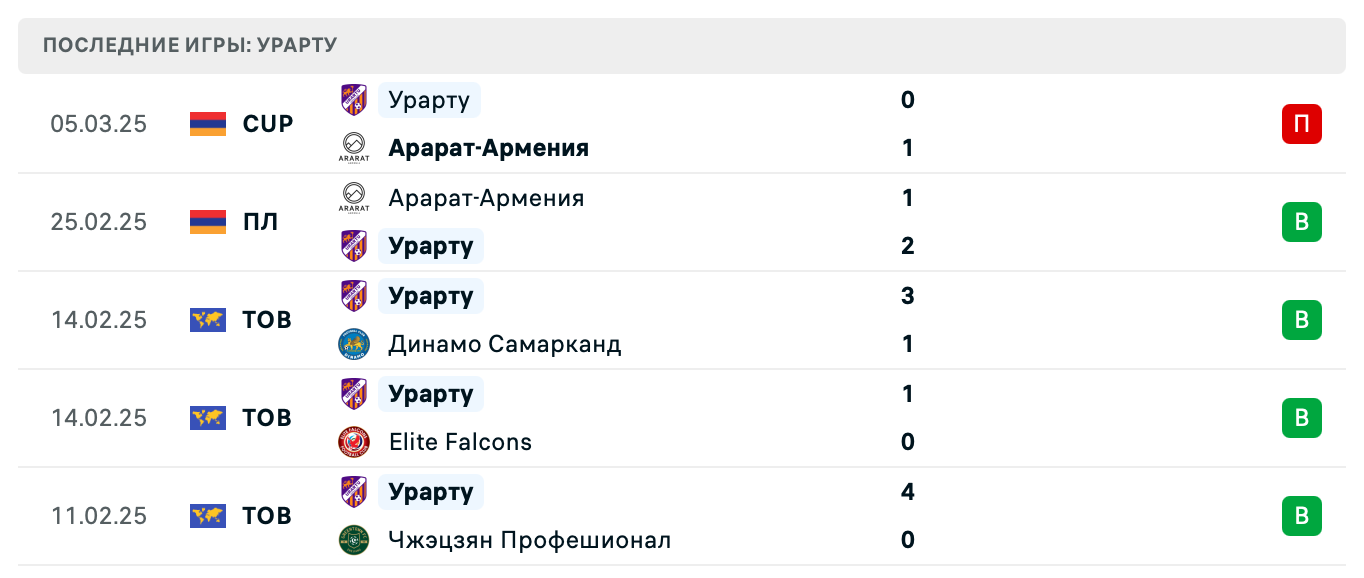Image resolution: width=1364 pixels, height=578 pixels.
Task: Click the Elite Falcons club logo
Action: pos(354,442)
